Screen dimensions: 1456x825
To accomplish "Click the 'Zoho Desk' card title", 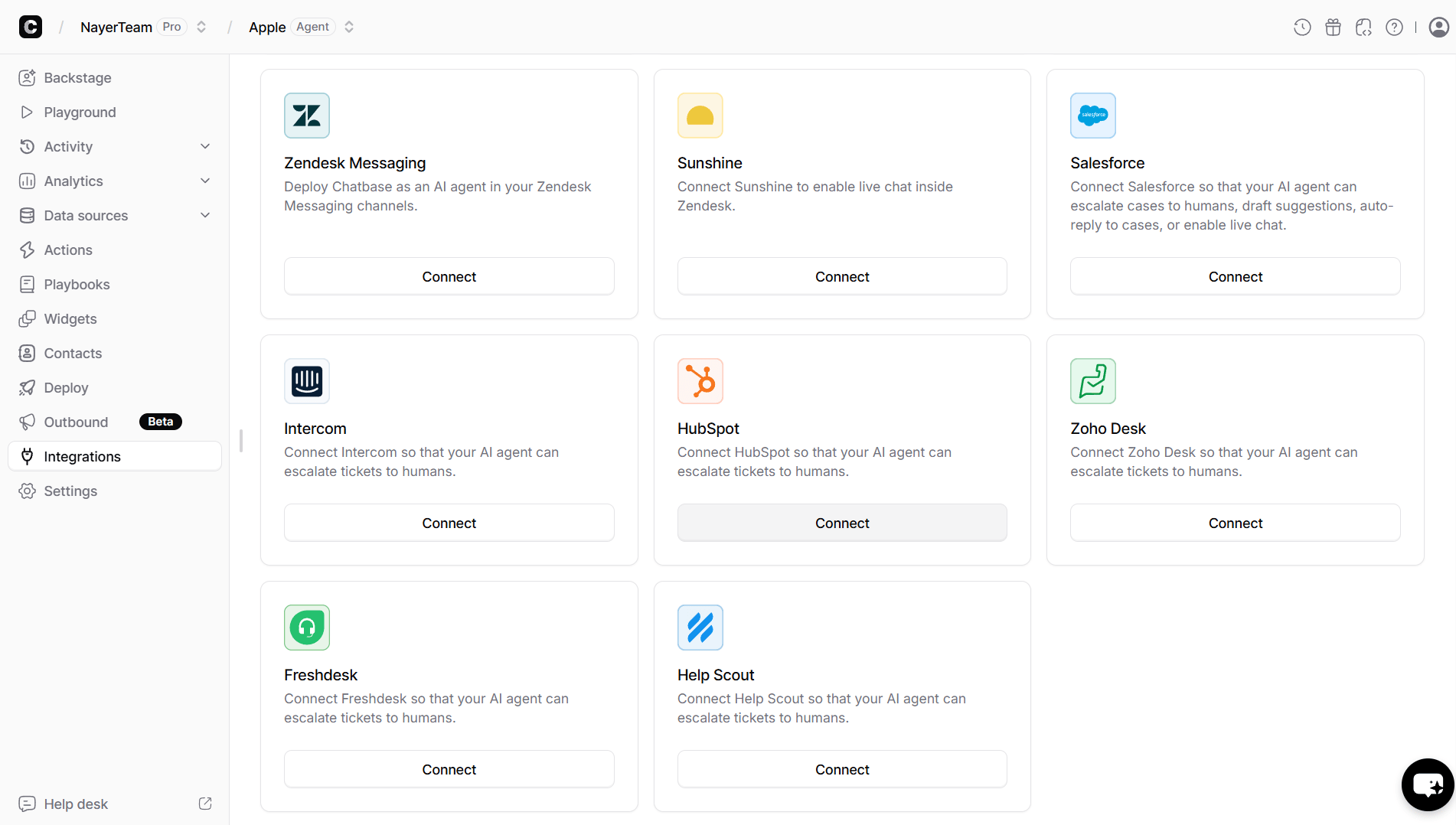I will coord(1108,429).
